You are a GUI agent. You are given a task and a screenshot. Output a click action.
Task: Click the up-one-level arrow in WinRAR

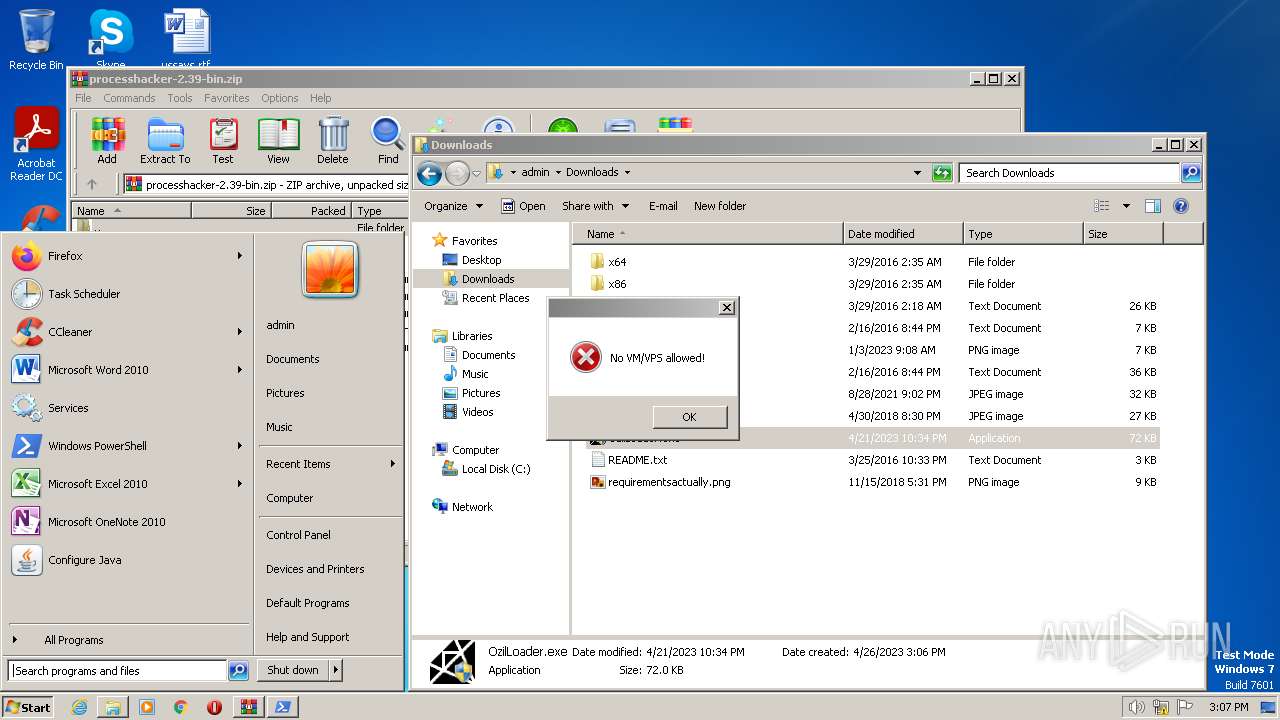pos(92,184)
